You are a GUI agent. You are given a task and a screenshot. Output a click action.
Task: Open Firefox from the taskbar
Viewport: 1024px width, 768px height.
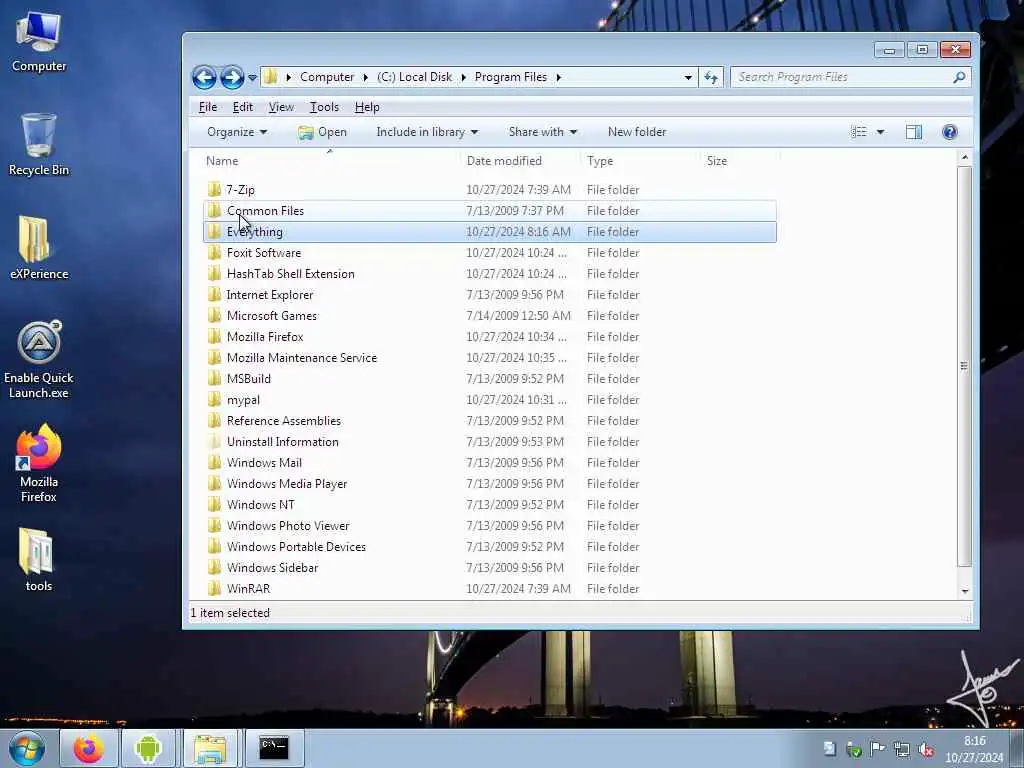(x=89, y=748)
